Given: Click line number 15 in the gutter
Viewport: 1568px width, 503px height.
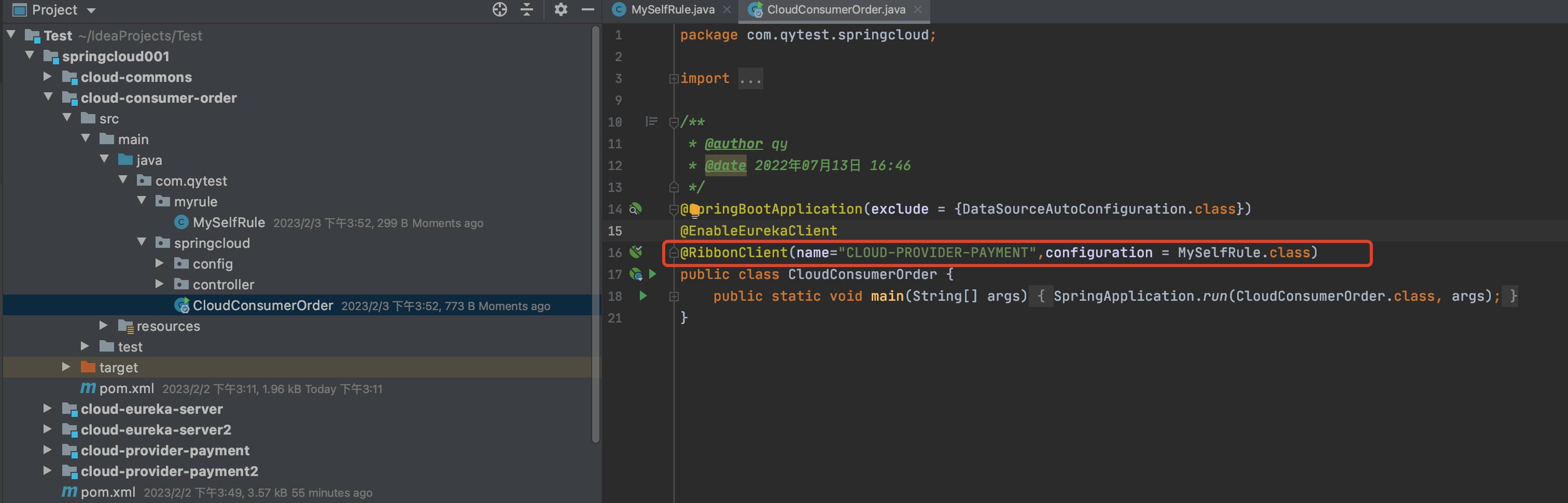Looking at the screenshot, I should pyautogui.click(x=615, y=231).
